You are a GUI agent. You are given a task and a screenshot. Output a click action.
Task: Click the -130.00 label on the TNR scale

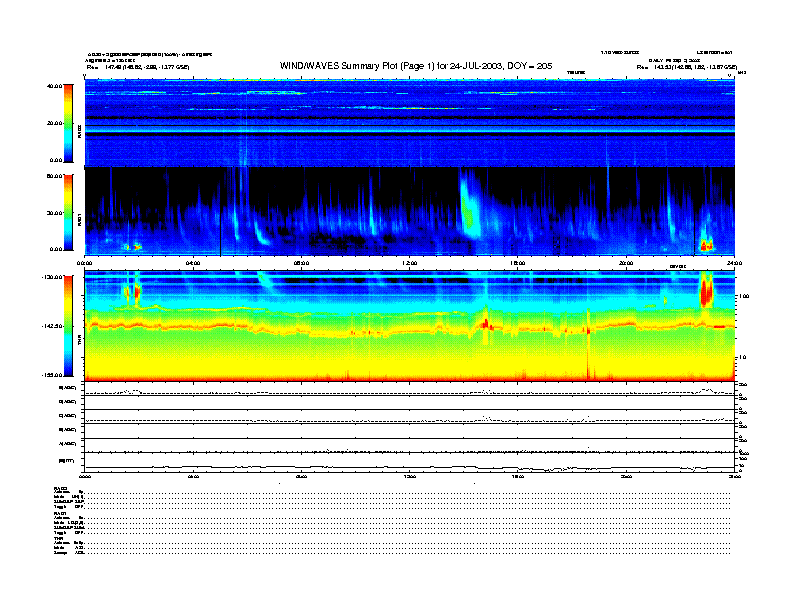(x=52, y=277)
